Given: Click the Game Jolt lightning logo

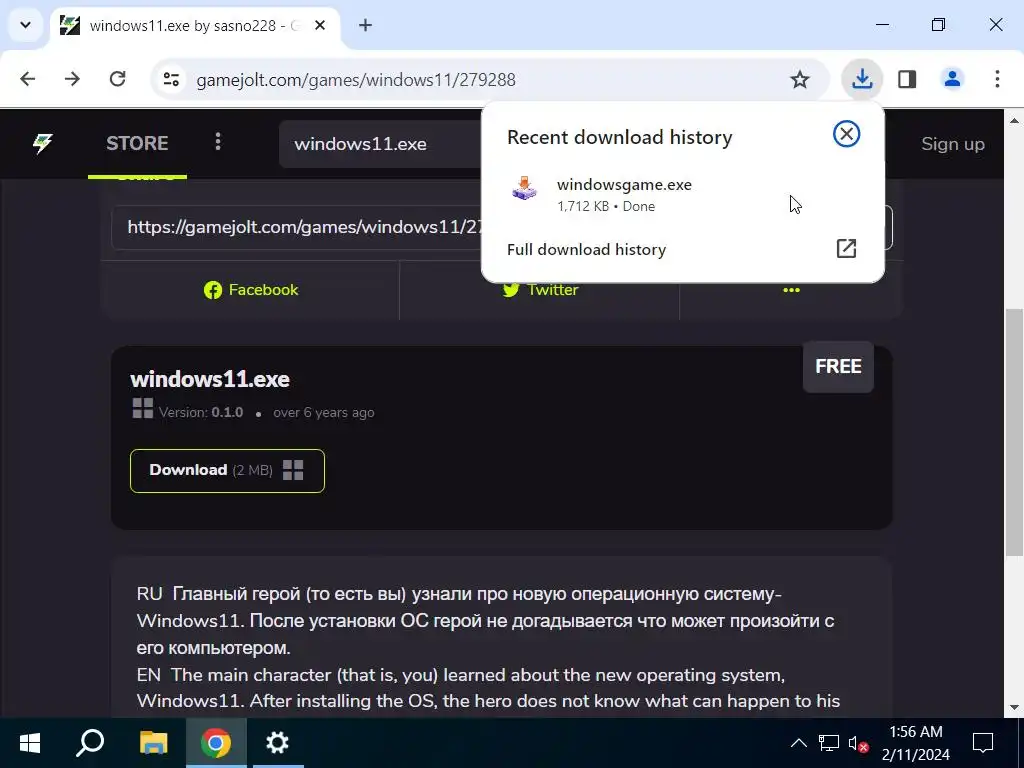Looking at the screenshot, I should coord(43,143).
